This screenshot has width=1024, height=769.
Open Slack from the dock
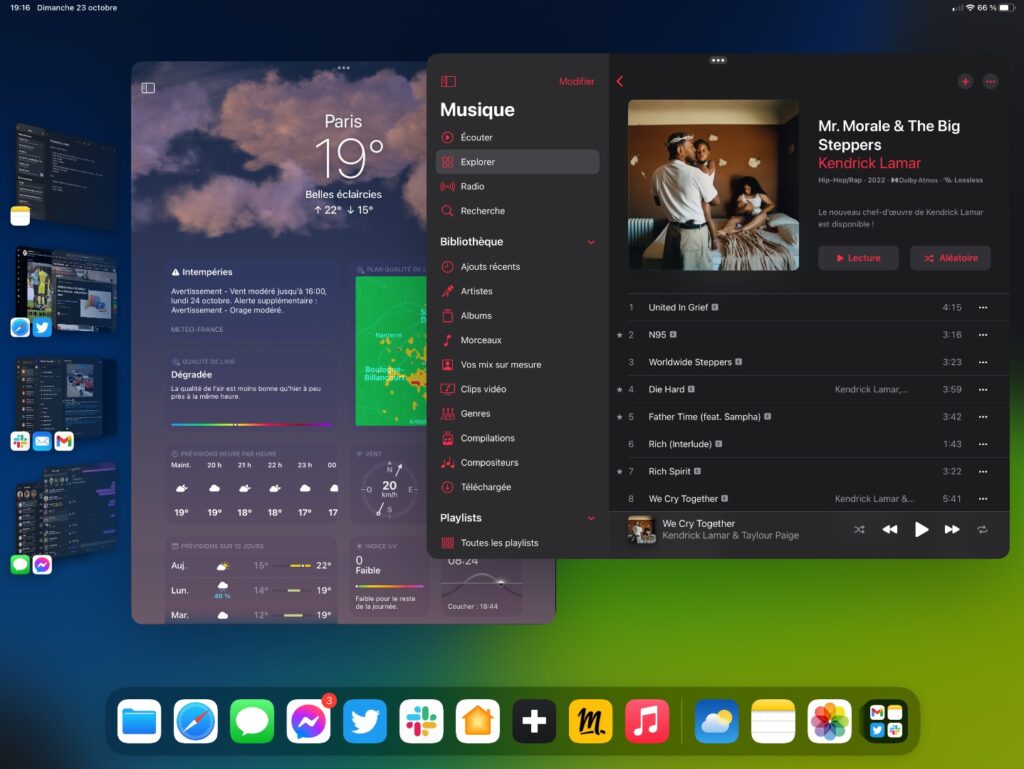[x=421, y=721]
